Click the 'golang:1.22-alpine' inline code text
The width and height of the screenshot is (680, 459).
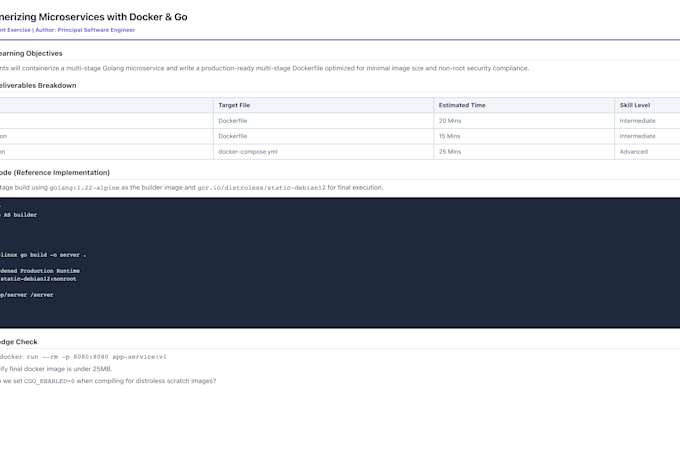click(84, 188)
